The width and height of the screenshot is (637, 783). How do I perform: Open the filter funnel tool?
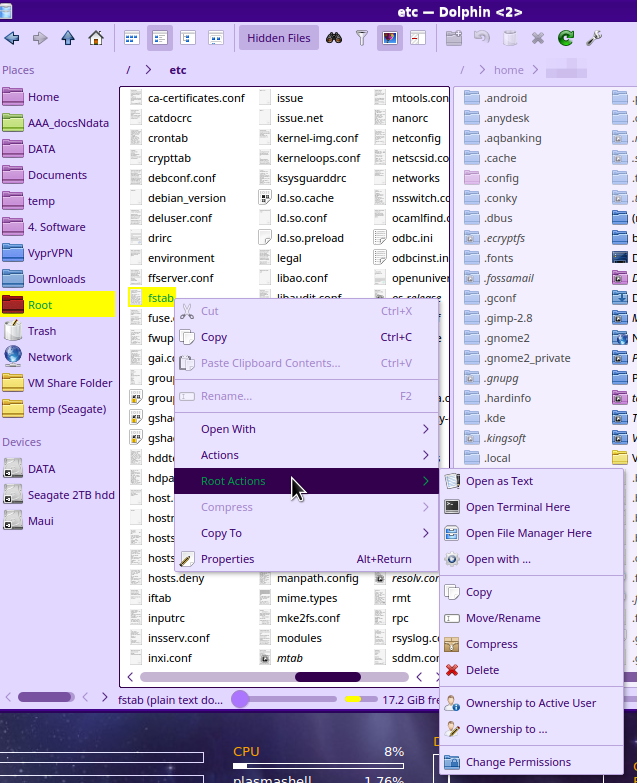point(362,38)
